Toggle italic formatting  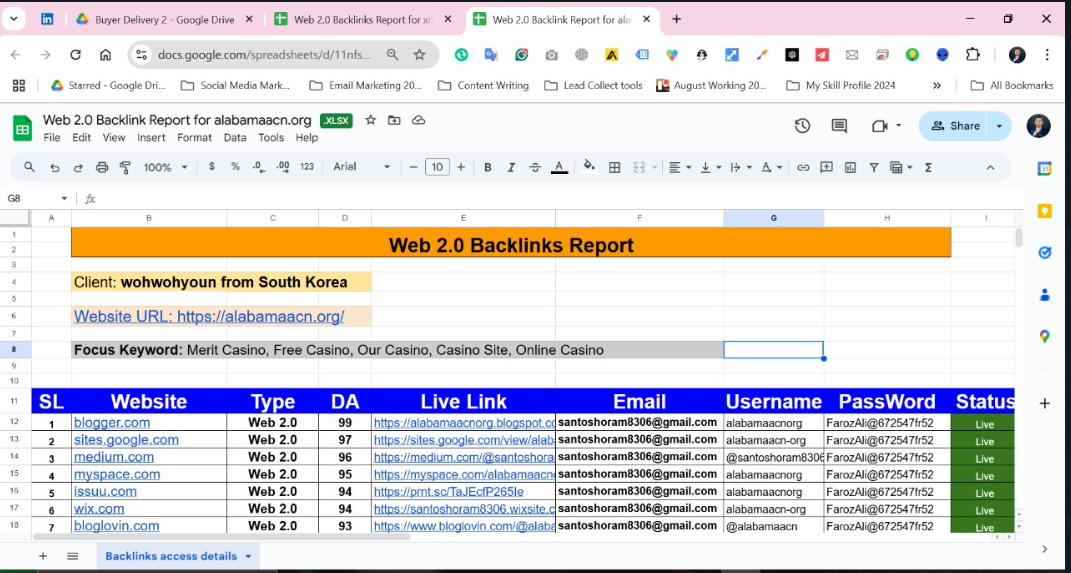coord(511,167)
